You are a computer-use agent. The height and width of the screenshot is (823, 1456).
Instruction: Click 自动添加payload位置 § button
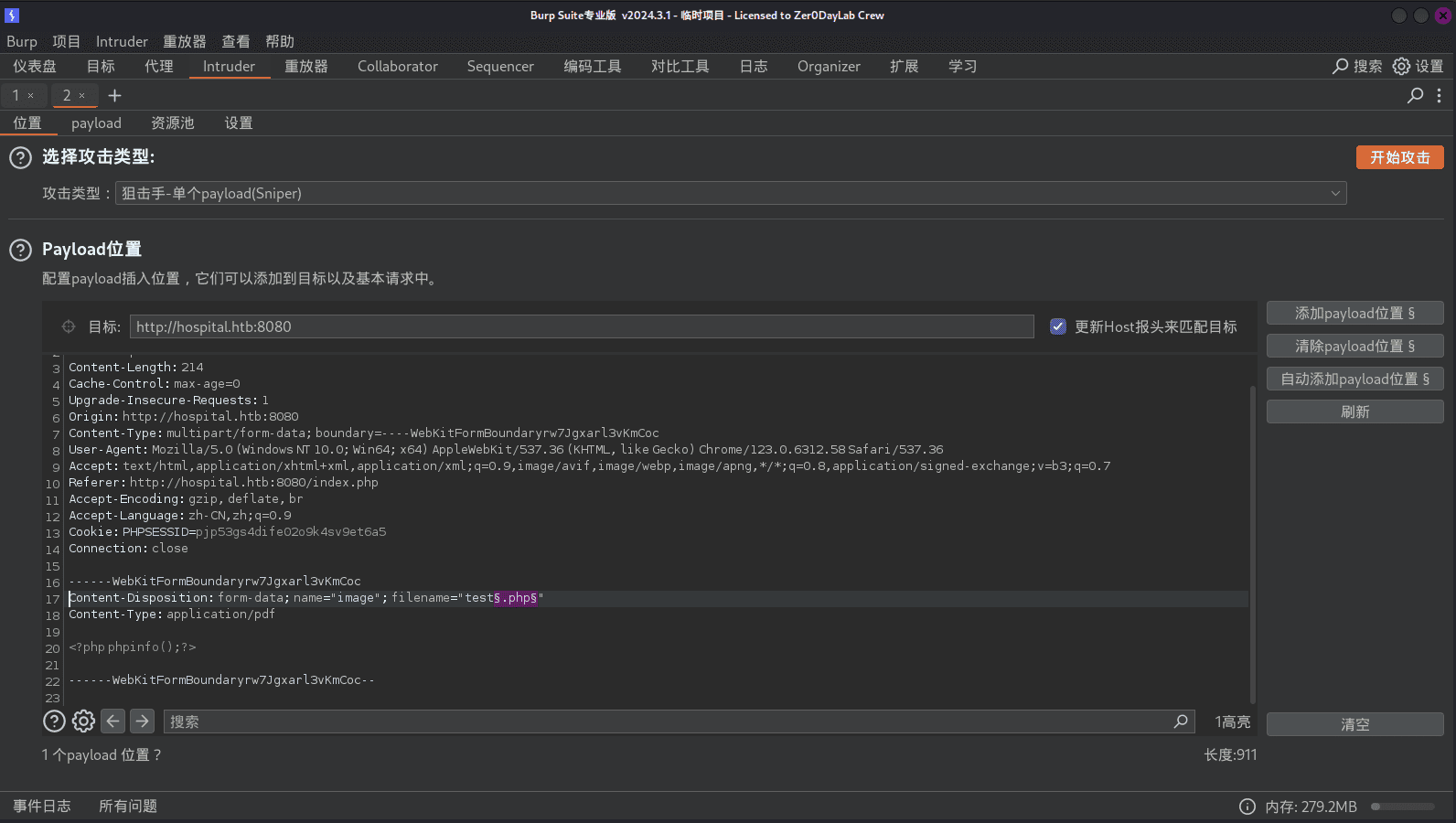coord(1355,379)
